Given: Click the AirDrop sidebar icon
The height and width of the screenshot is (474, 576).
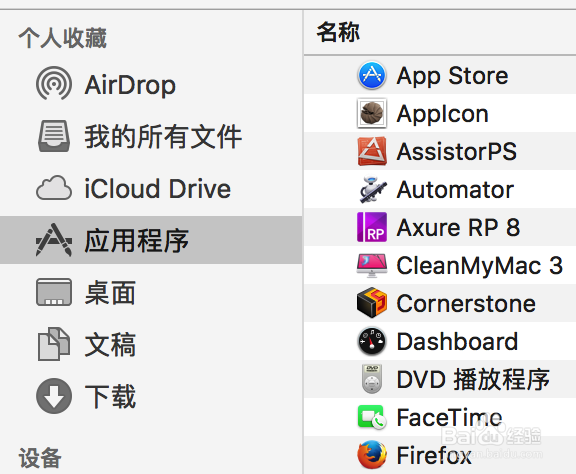Looking at the screenshot, I should (54, 83).
